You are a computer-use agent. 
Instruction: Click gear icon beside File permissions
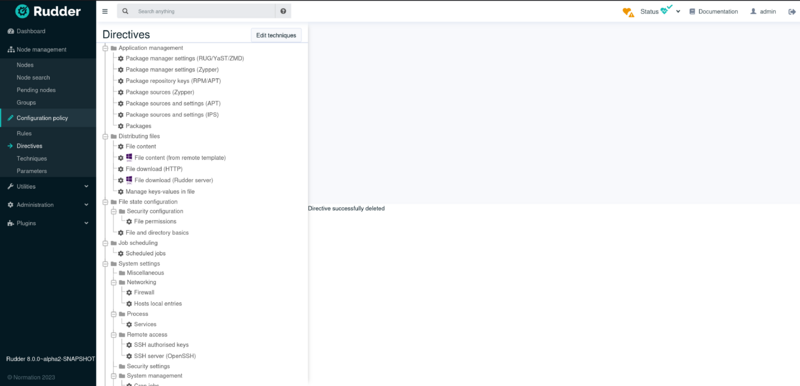[129, 222]
